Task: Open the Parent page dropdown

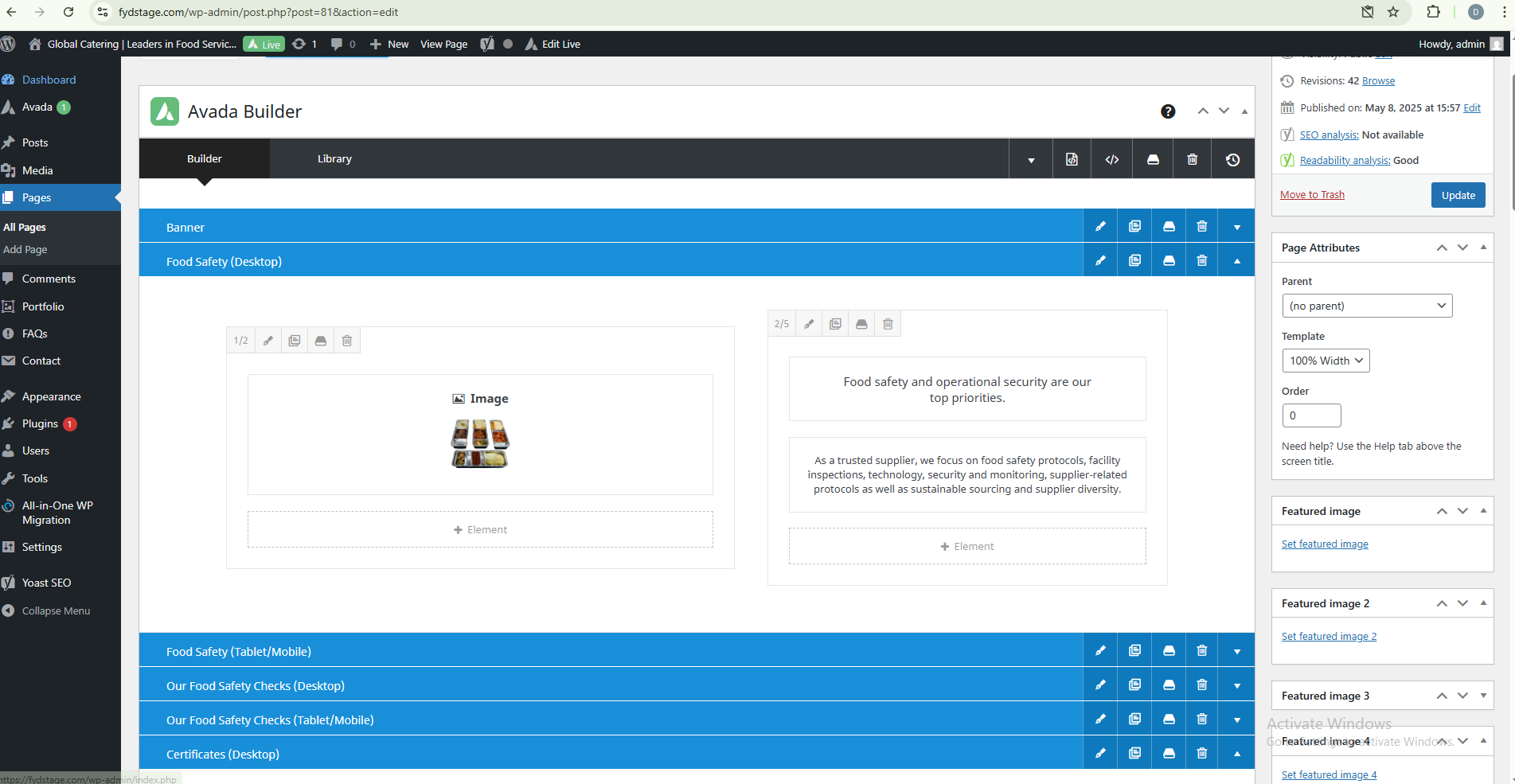Action: coord(1366,306)
